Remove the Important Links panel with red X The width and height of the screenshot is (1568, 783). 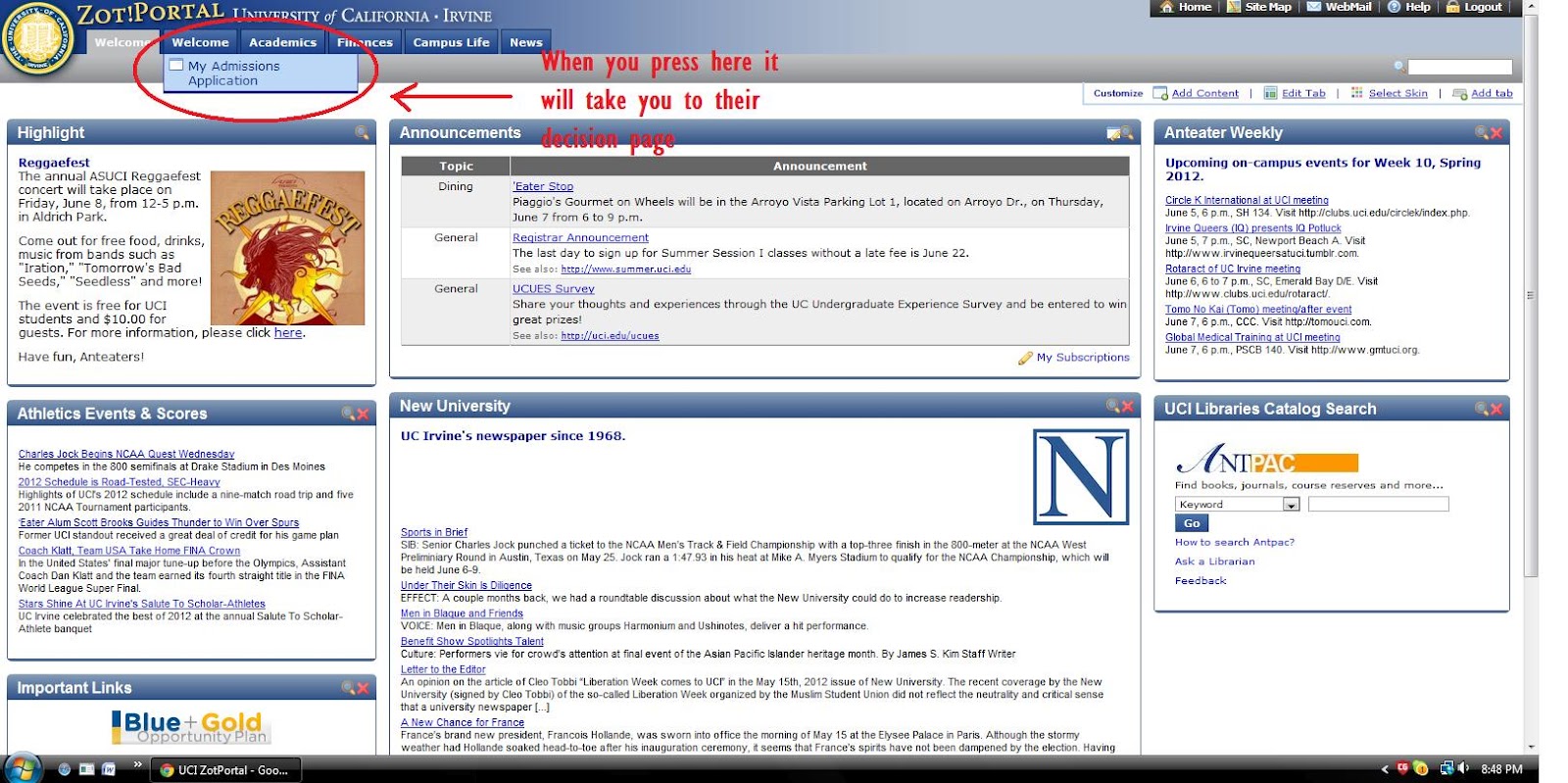pos(363,688)
